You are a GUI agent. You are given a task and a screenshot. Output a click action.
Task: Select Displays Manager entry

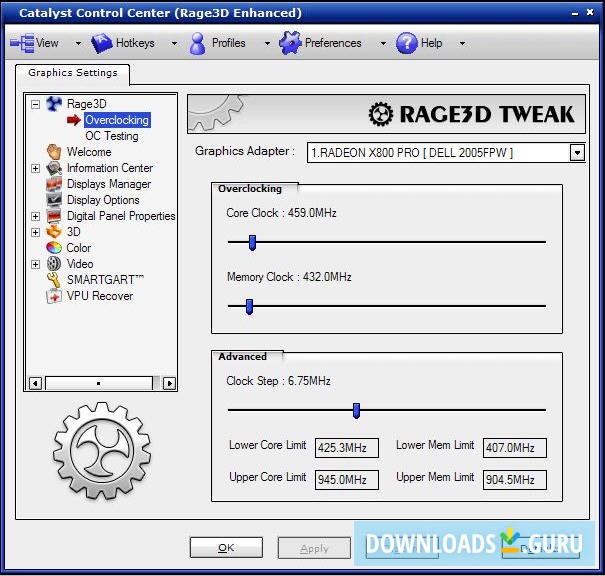[x=109, y=184]
